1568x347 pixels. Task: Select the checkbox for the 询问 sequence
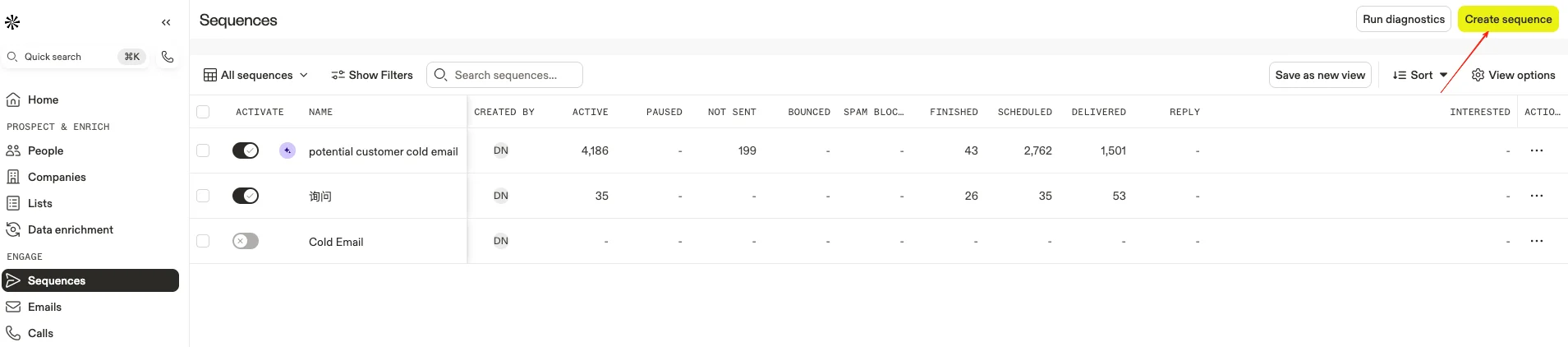pyautogui.click(x=203, y=196)
